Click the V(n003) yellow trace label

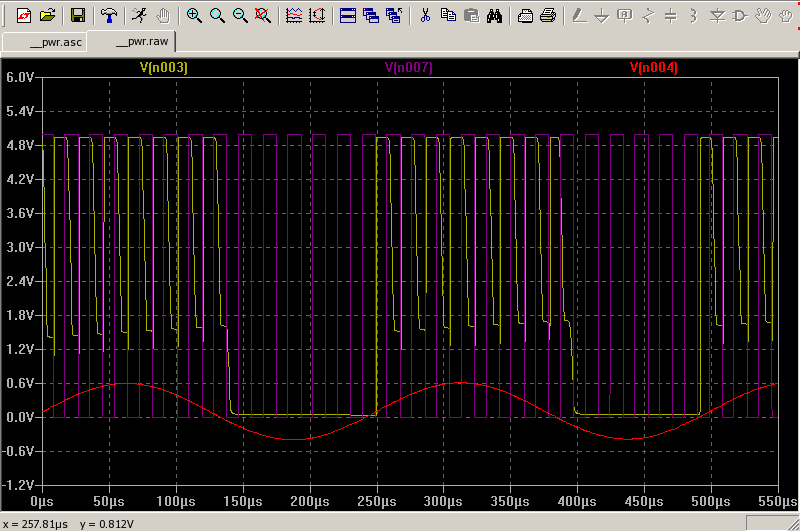164,67
